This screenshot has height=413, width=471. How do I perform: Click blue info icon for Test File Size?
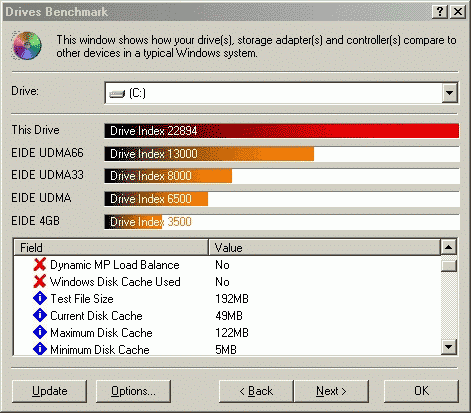40,298
